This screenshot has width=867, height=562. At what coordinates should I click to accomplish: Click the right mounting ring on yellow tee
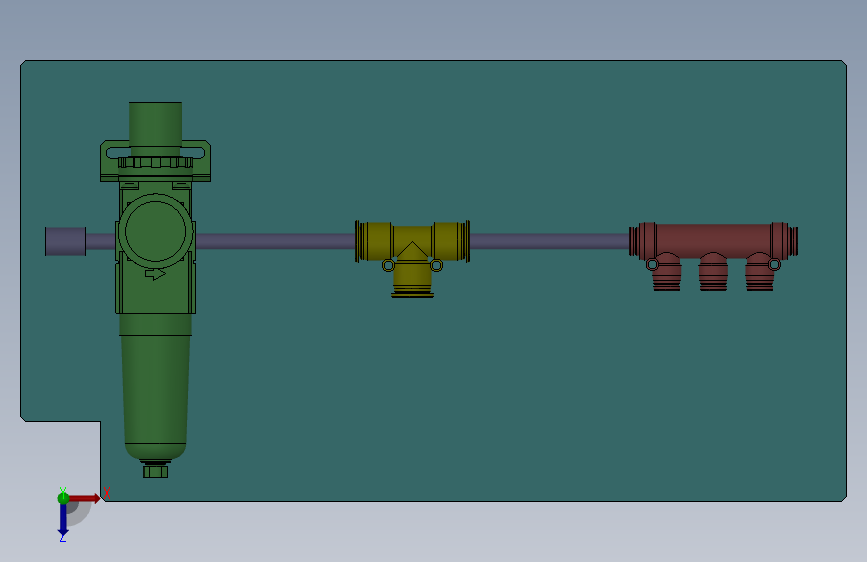click(436, 266)
